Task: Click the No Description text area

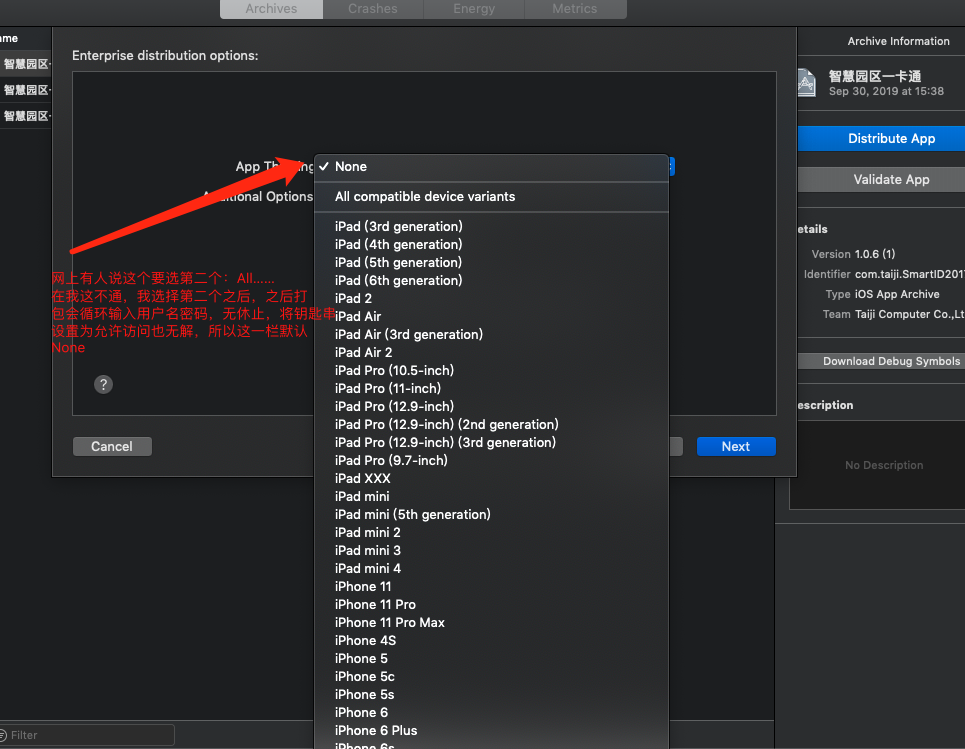Action: [884, 465]
